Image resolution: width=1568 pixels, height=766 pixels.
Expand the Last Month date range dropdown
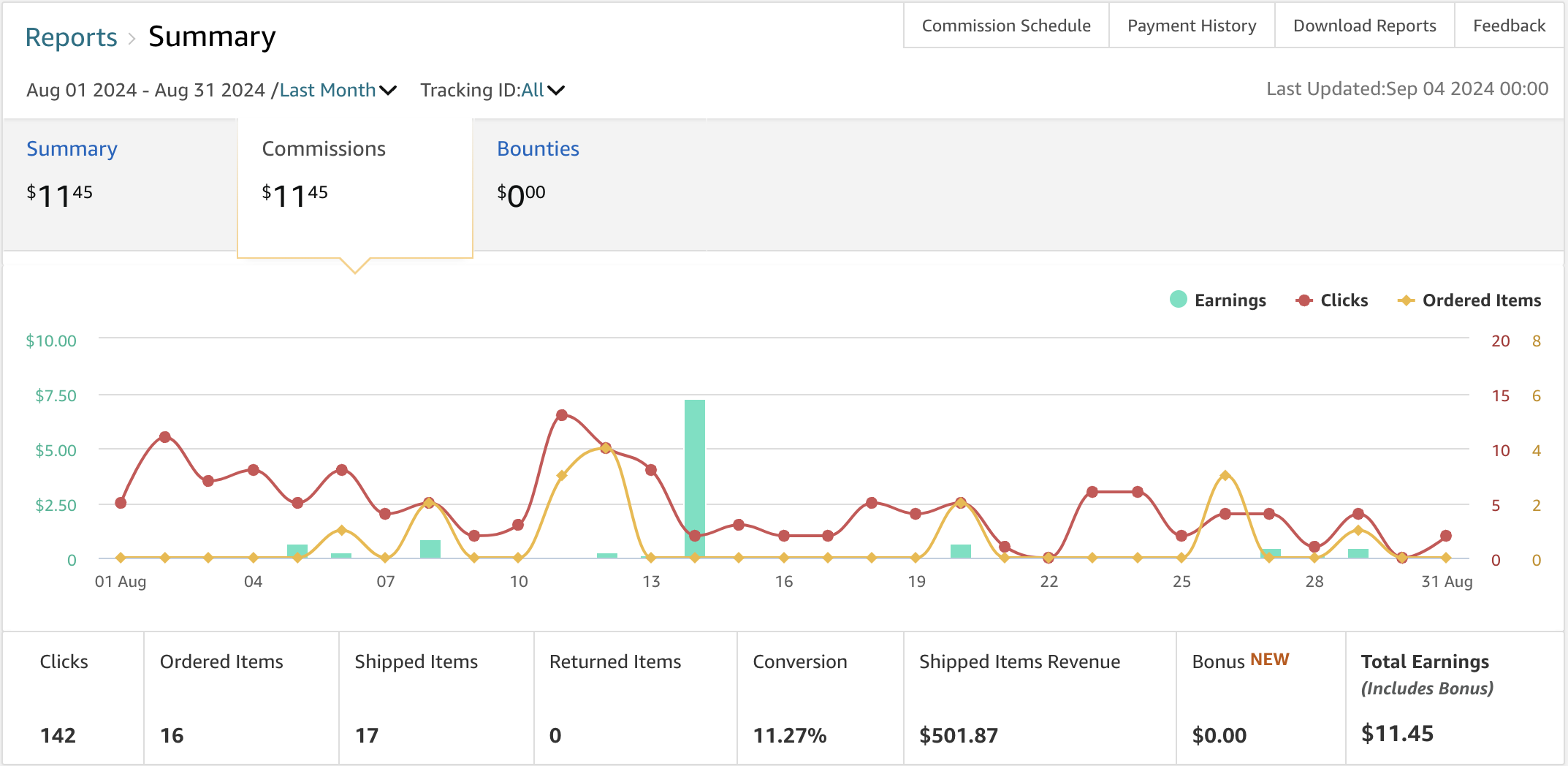tap(338, 90)
